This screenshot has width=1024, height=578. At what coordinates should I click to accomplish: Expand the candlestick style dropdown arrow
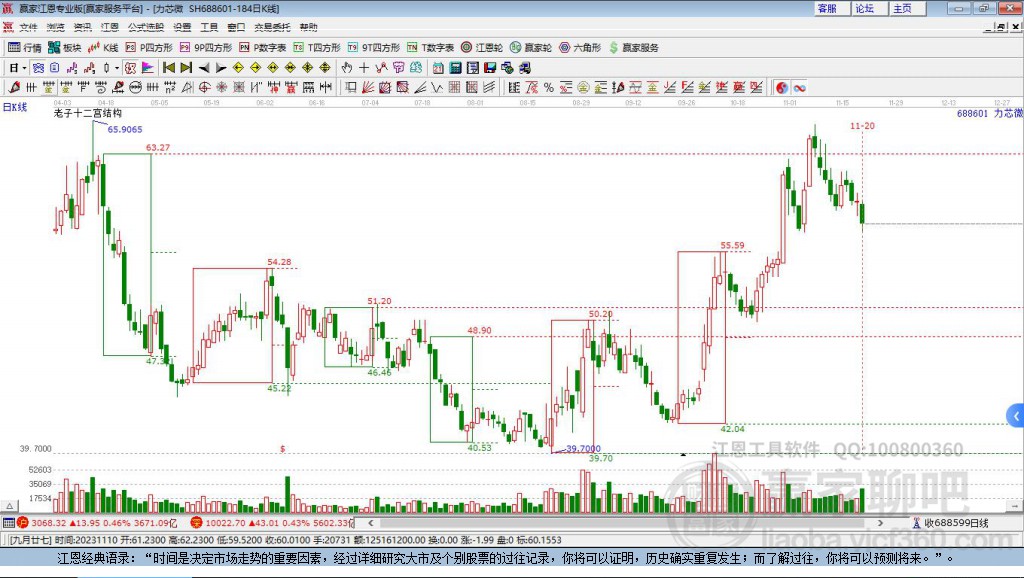click(x=117, y=67)
